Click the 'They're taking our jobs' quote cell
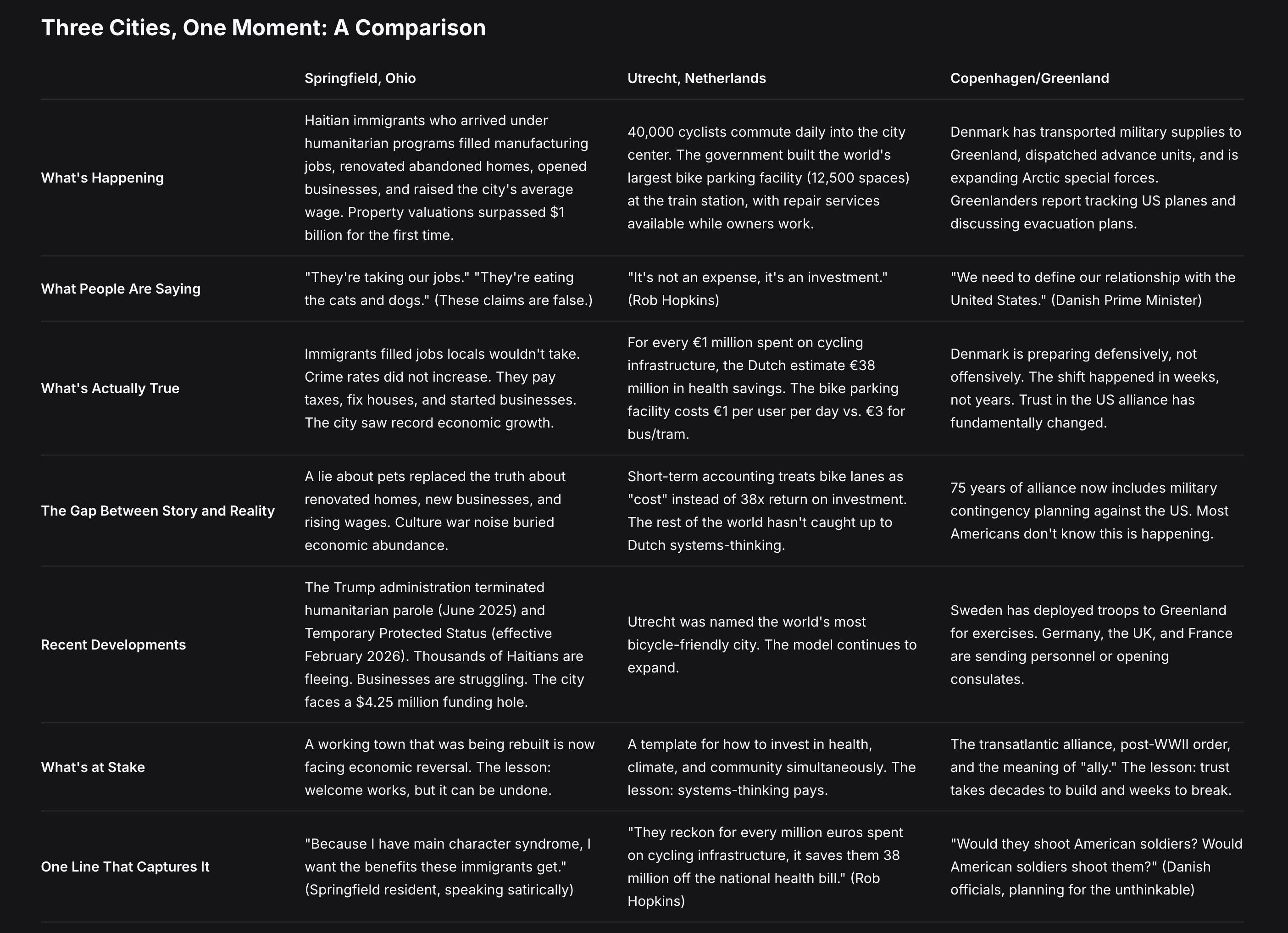This screenshot has width=1288, height=933. tap(448, 289)
